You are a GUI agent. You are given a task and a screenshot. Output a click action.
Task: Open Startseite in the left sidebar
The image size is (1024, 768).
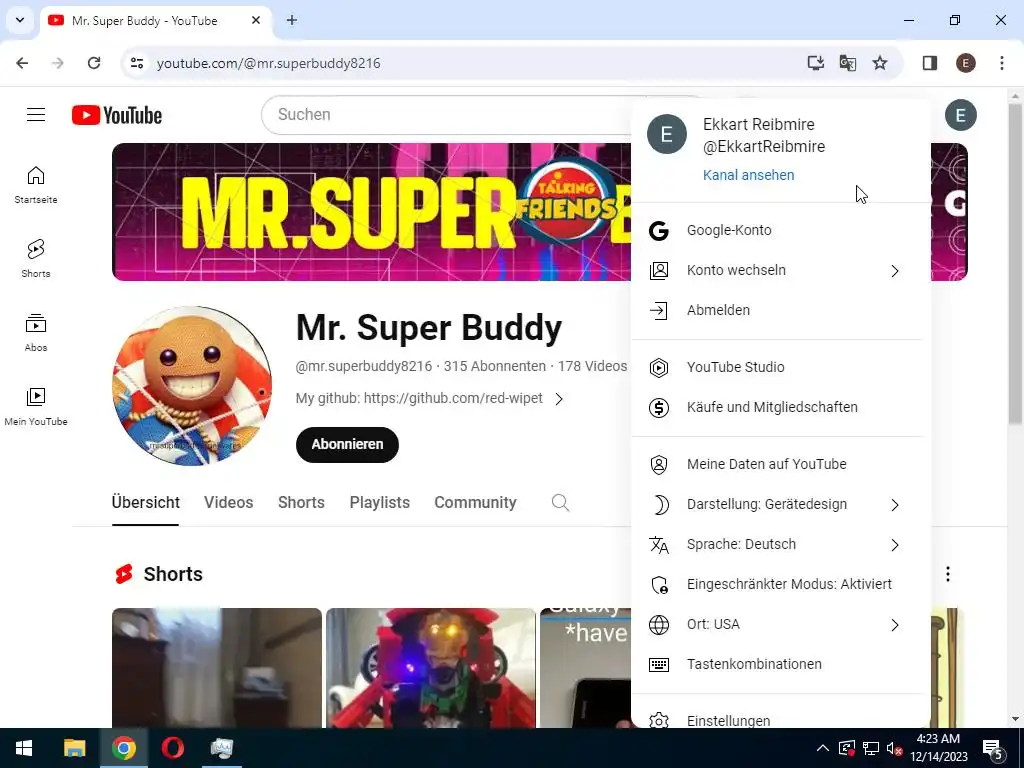pyautogui.click(x=36, y=185)
